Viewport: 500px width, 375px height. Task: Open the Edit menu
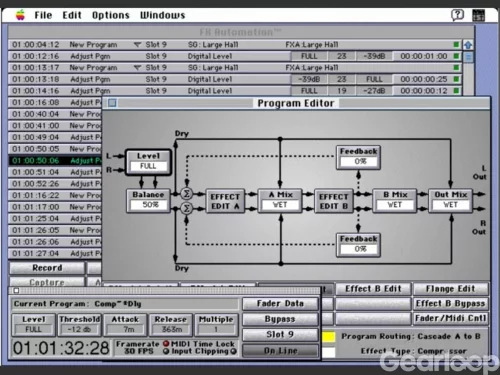point(72,15)
